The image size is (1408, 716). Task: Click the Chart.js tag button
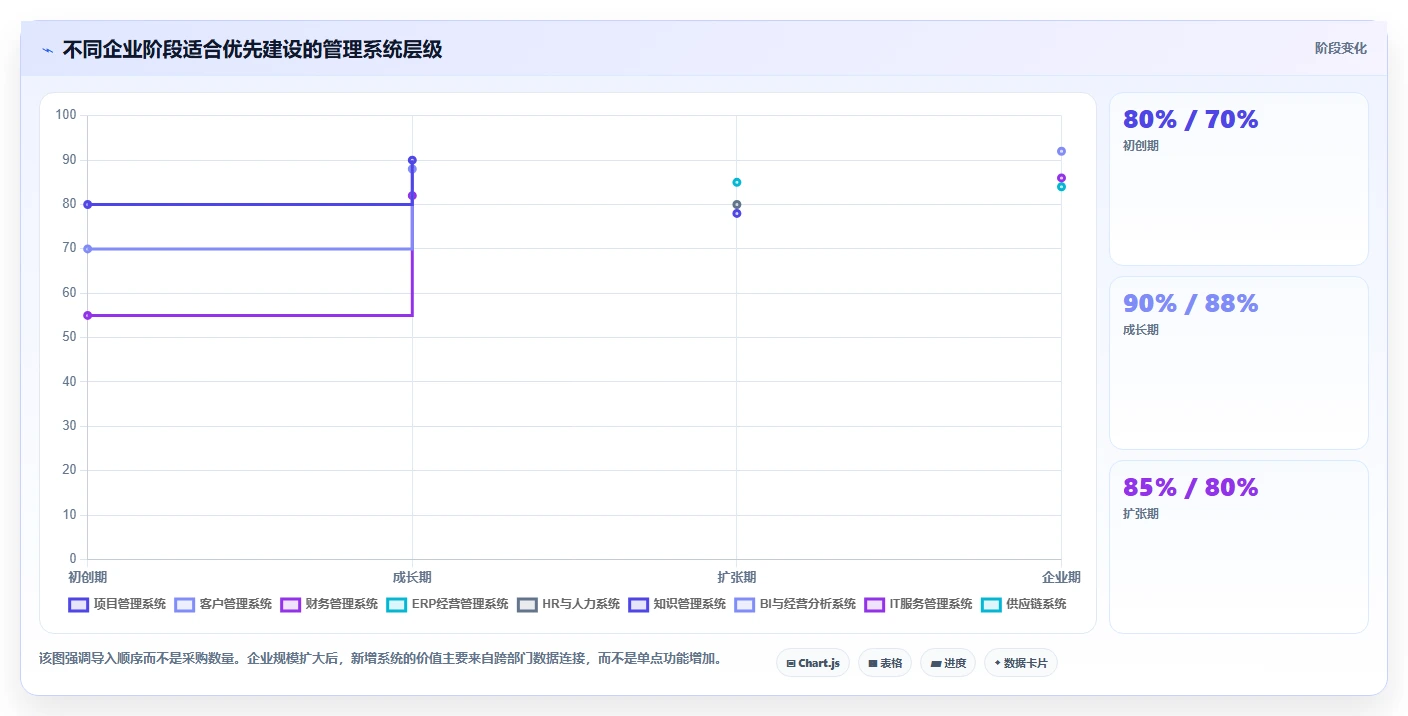coord(813,663)
